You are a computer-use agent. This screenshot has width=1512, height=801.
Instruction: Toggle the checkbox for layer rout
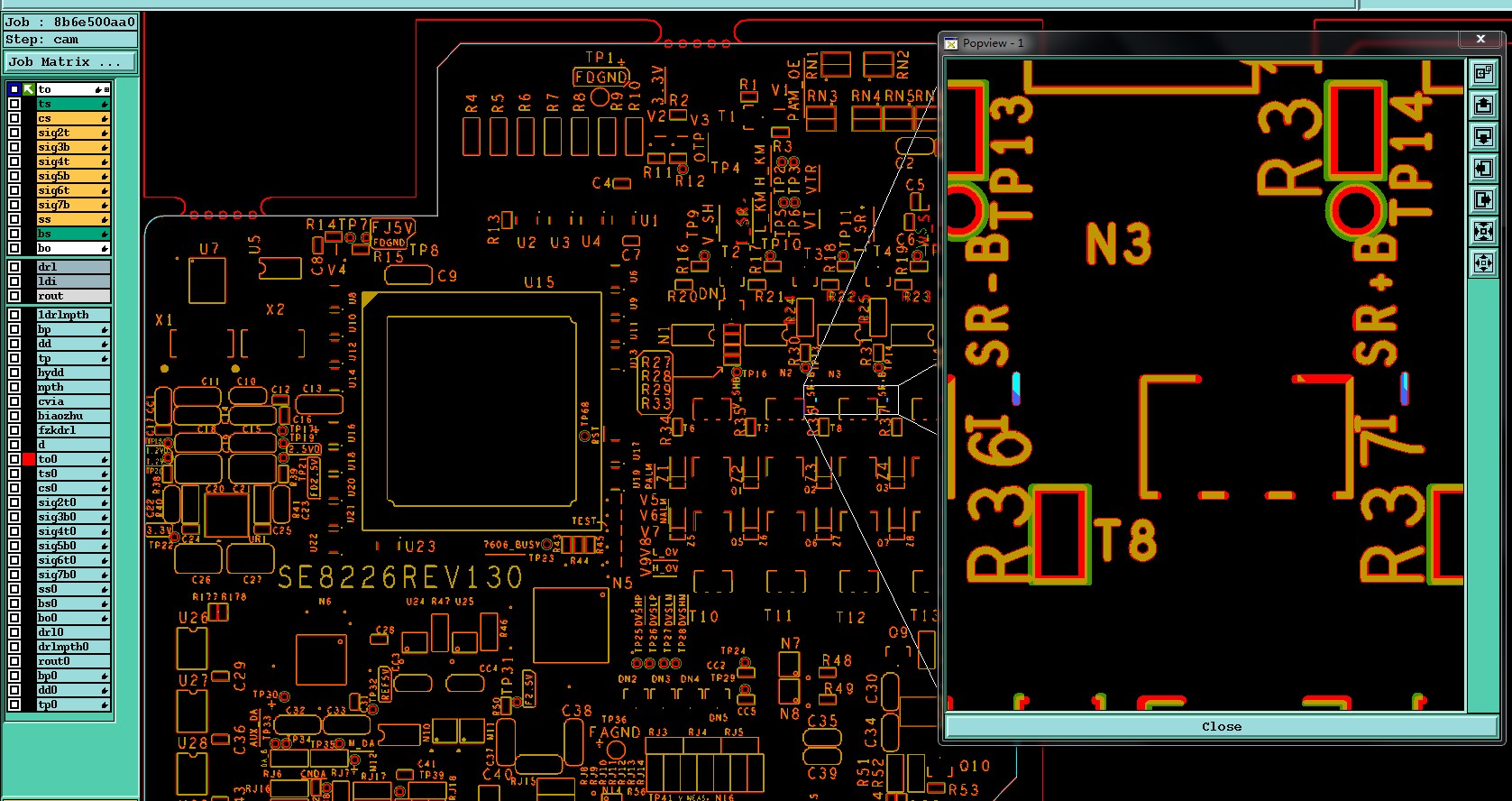[x=14, y=296]
